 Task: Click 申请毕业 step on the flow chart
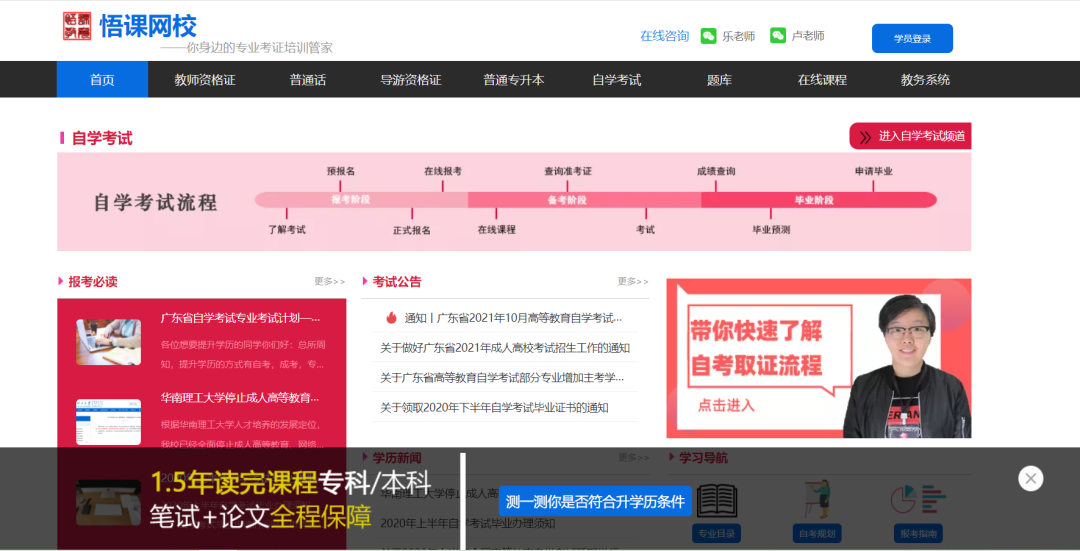pyautogui.click(x=873, y=171)
